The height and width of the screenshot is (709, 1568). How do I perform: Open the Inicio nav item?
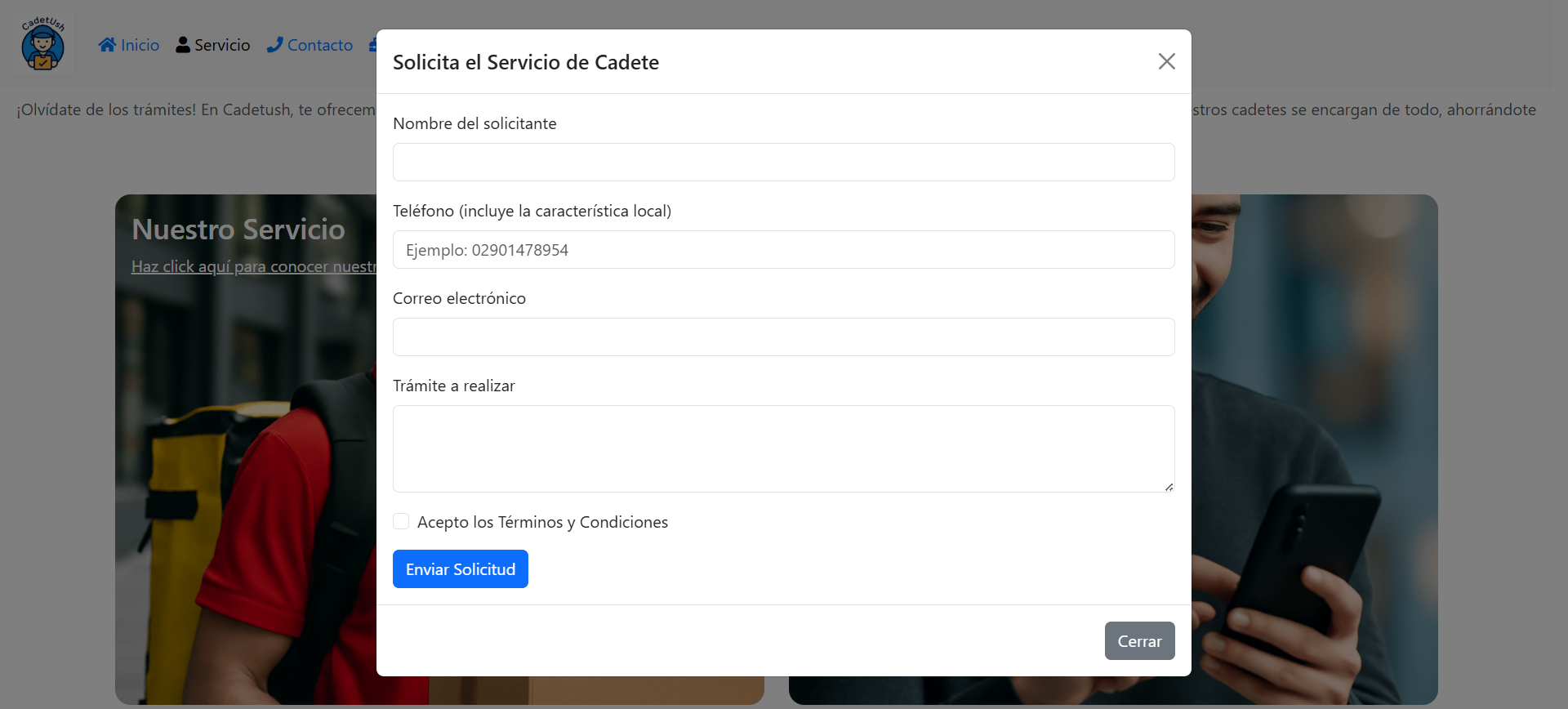pyautogui.click(x=140, y=45)
